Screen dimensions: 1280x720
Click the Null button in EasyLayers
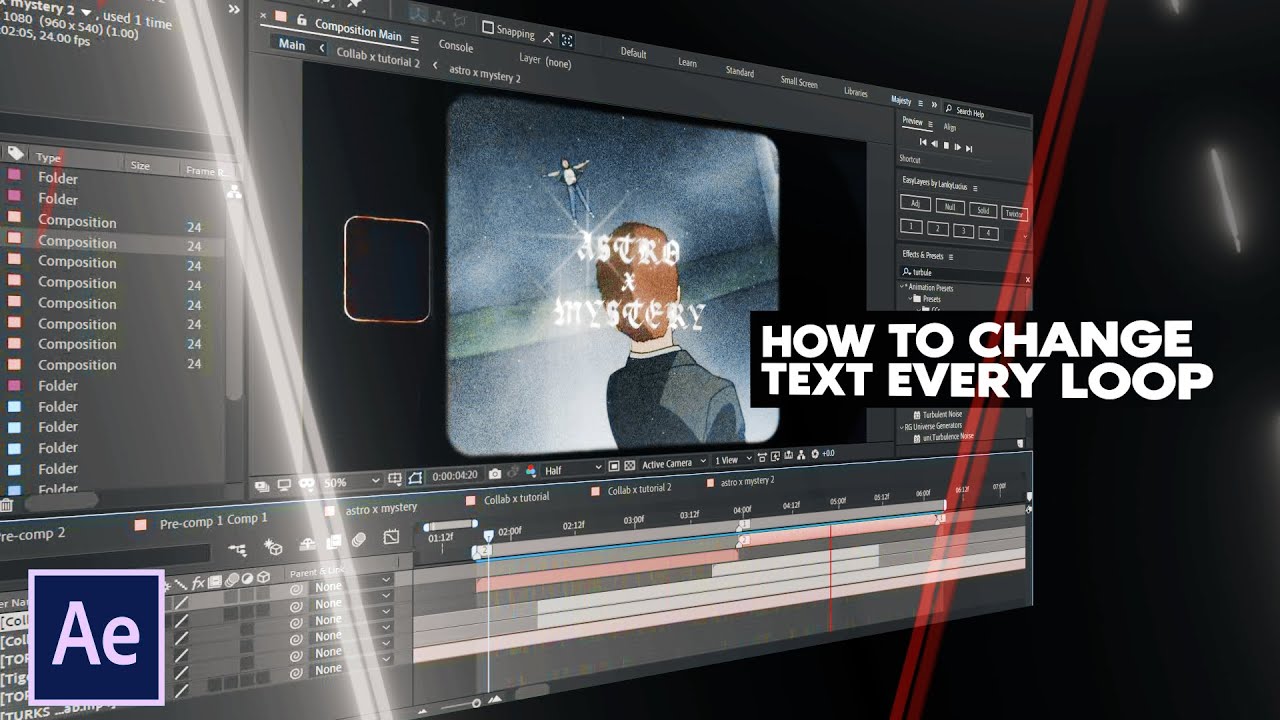[x=950, y=207]
